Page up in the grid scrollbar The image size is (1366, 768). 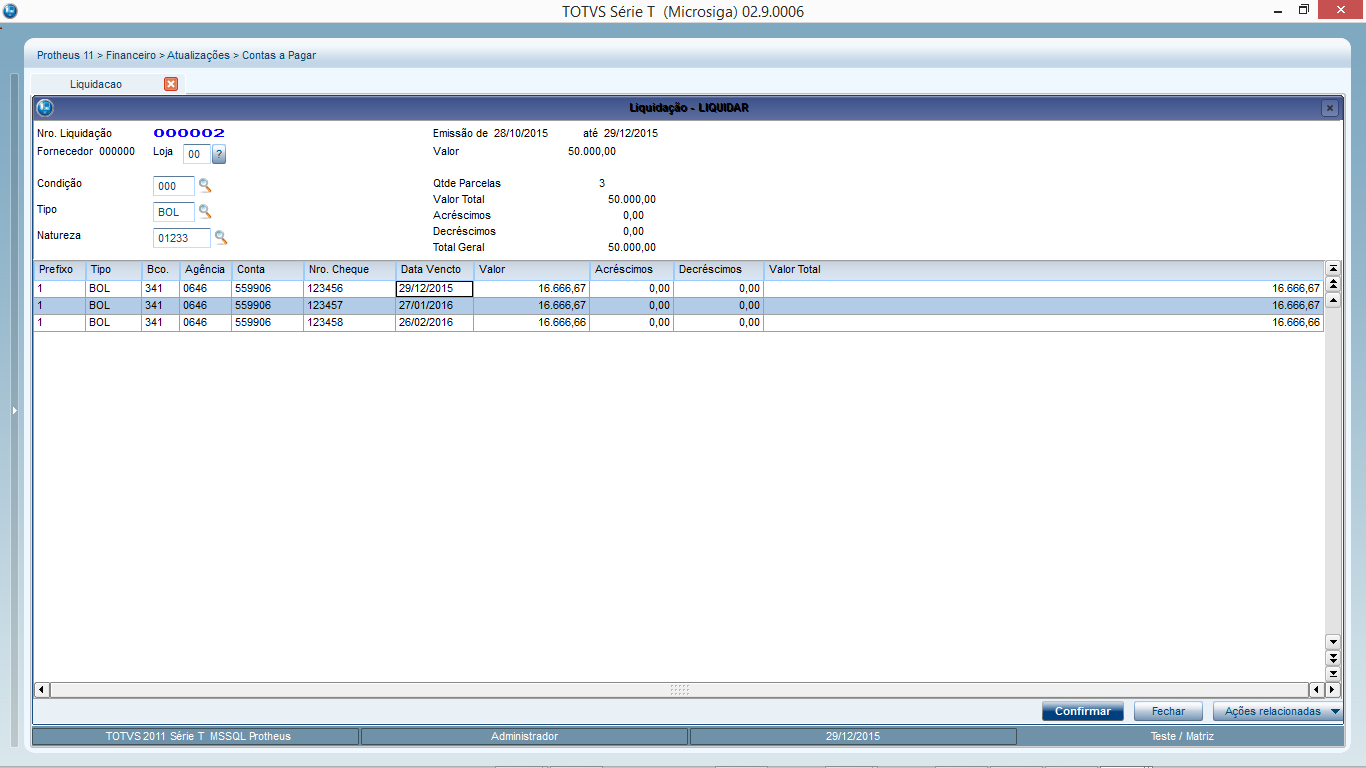[1332, 284]
